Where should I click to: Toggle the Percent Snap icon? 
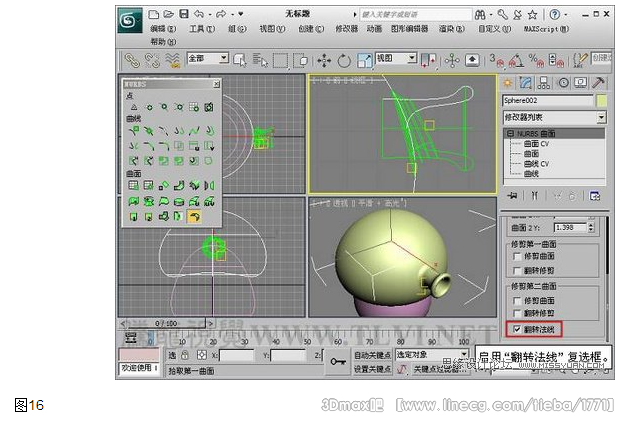536,61
